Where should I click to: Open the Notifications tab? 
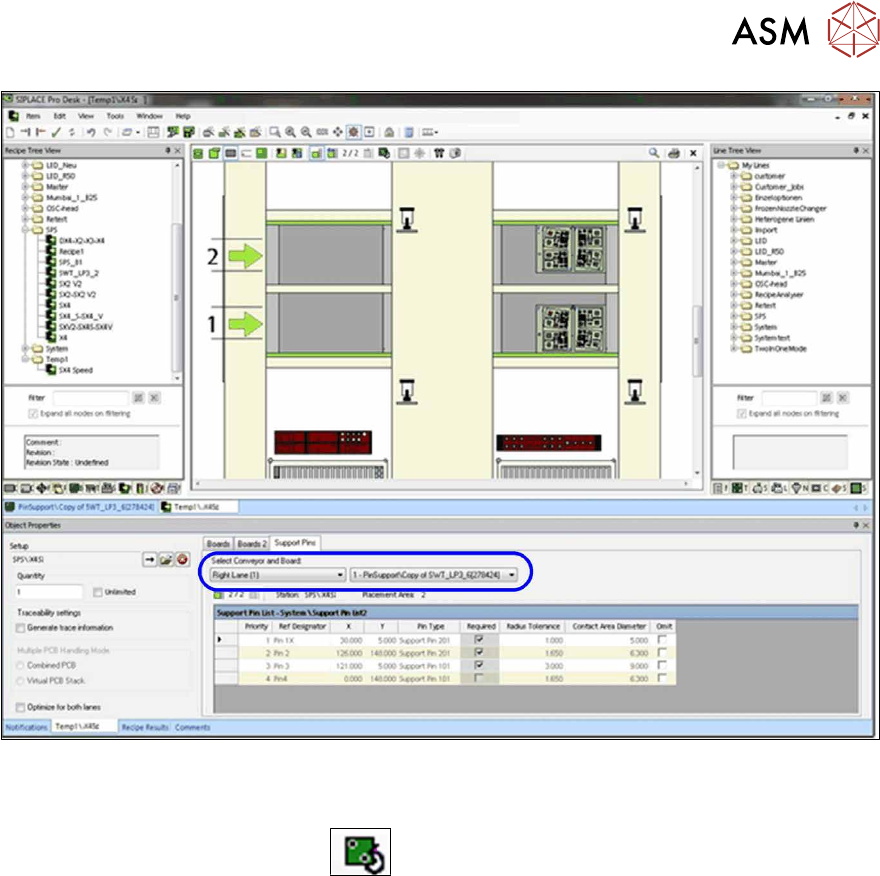tap(26, 727)
